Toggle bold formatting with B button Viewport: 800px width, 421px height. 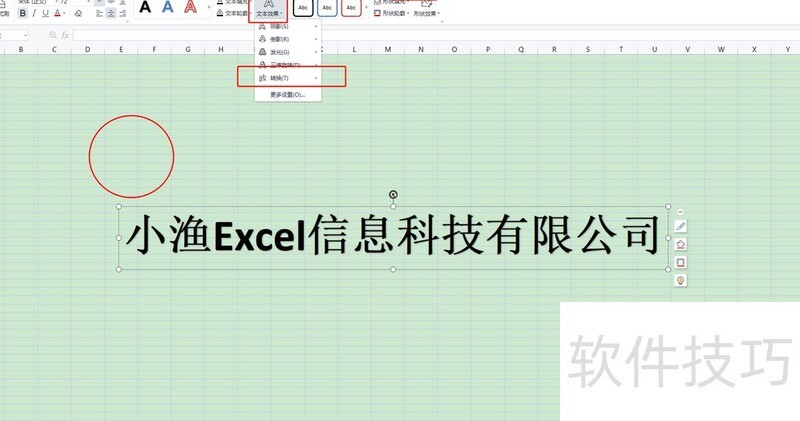(x=22, y=13)
